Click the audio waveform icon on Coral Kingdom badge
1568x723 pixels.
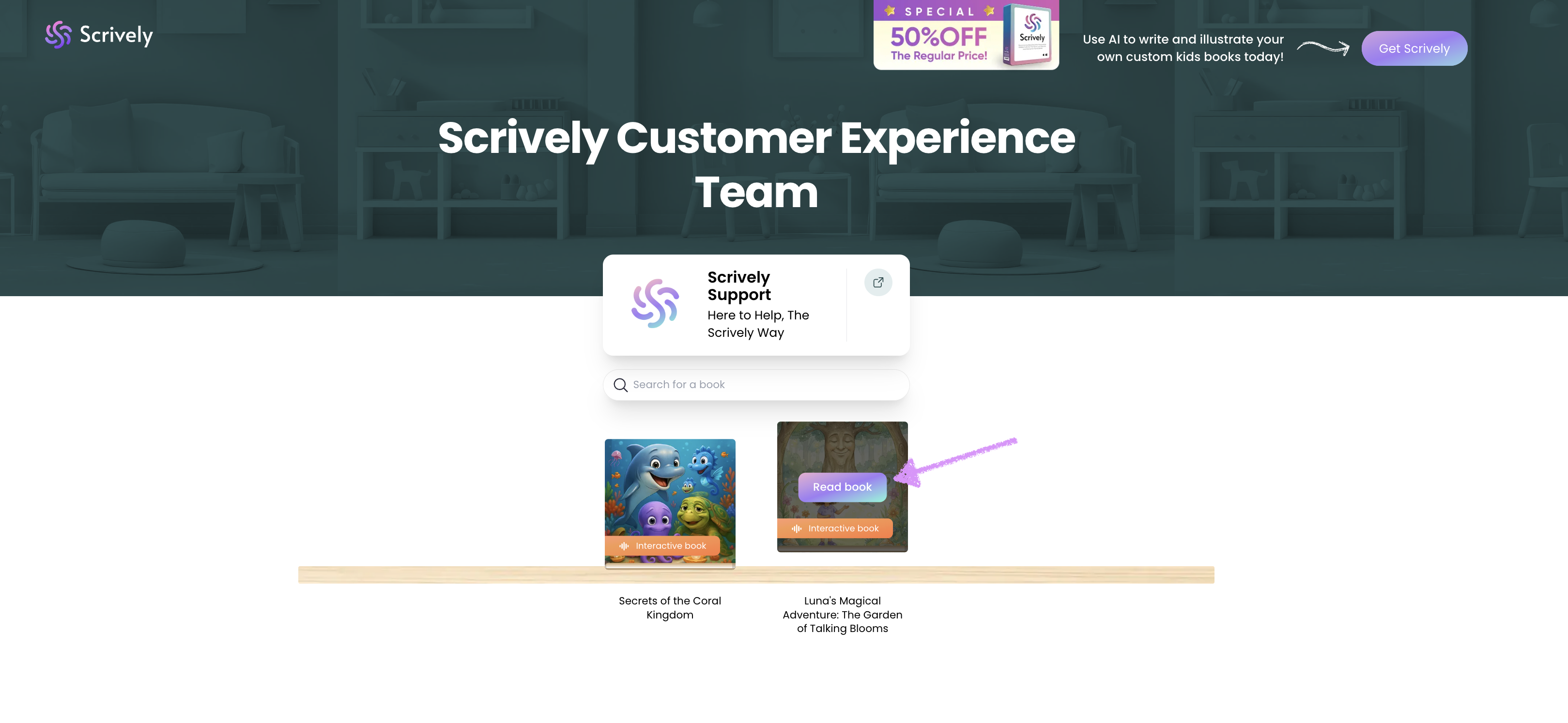(624, 546)
